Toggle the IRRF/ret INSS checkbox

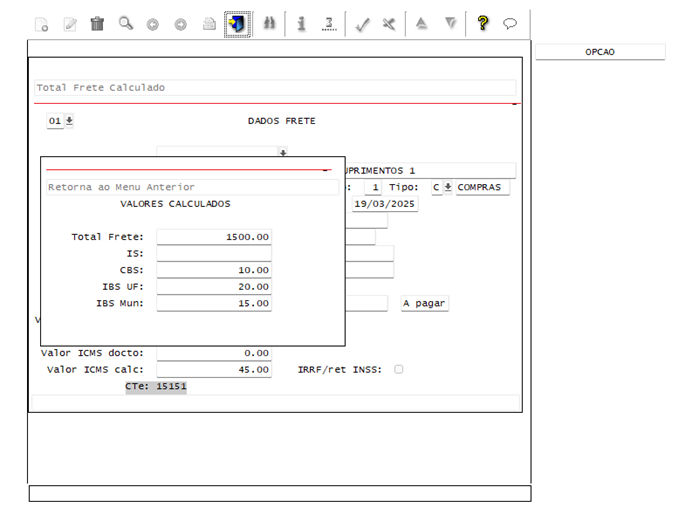tap(399, 369)
